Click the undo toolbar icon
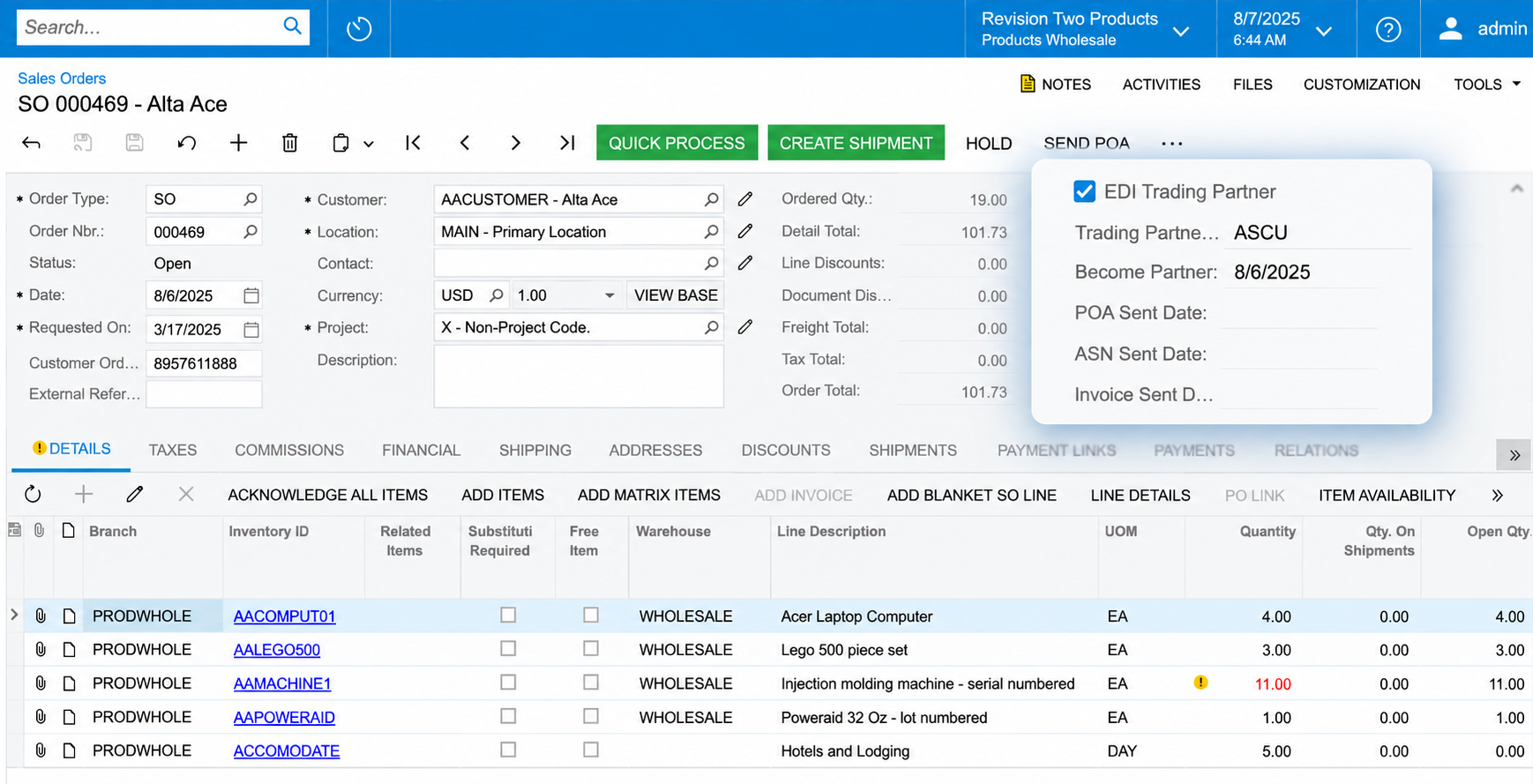Viewport: 1533px width, 784px height. (x=186, y=143)
